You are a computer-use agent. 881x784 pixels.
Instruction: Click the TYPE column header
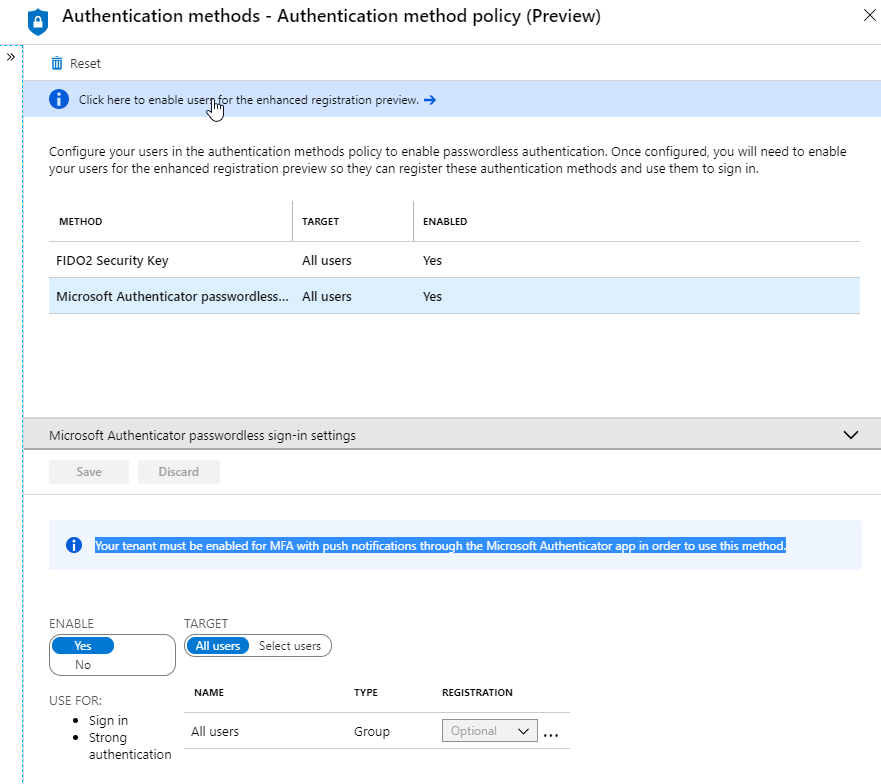point(366,692)
